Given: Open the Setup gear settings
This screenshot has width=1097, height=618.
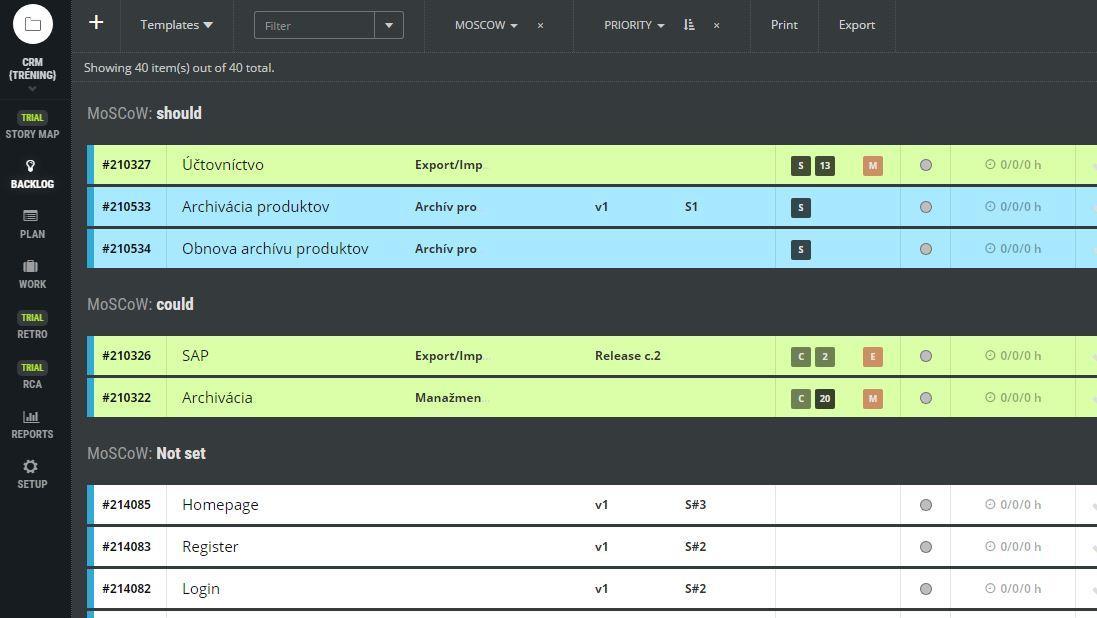Looking at the screenshot, I should pyautogui.click(x=32, y=474).
